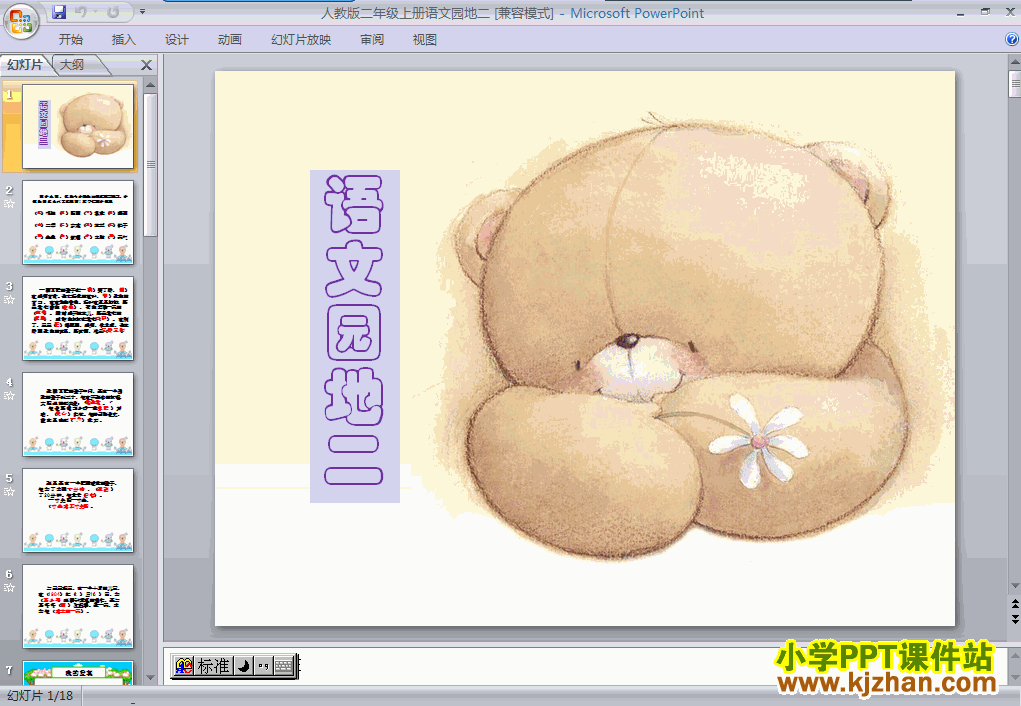Screen dimensions: 1021x706
Task: Select slide 4 thumbnail
Action: pyautogui.click(x=78, y=414)
